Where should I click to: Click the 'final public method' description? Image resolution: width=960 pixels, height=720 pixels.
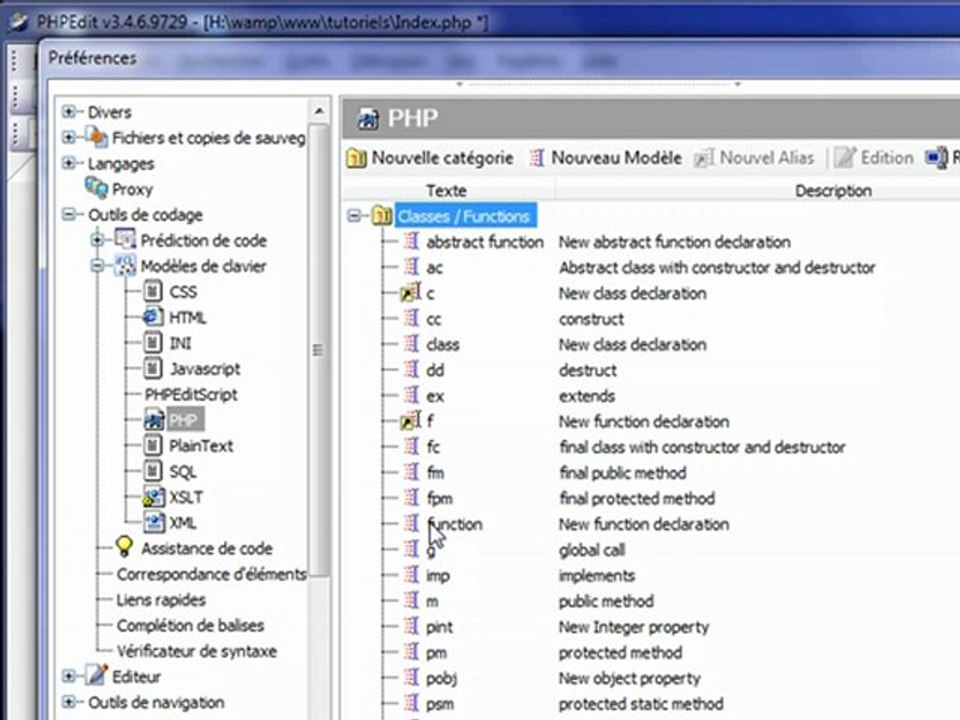coord(622,473)
